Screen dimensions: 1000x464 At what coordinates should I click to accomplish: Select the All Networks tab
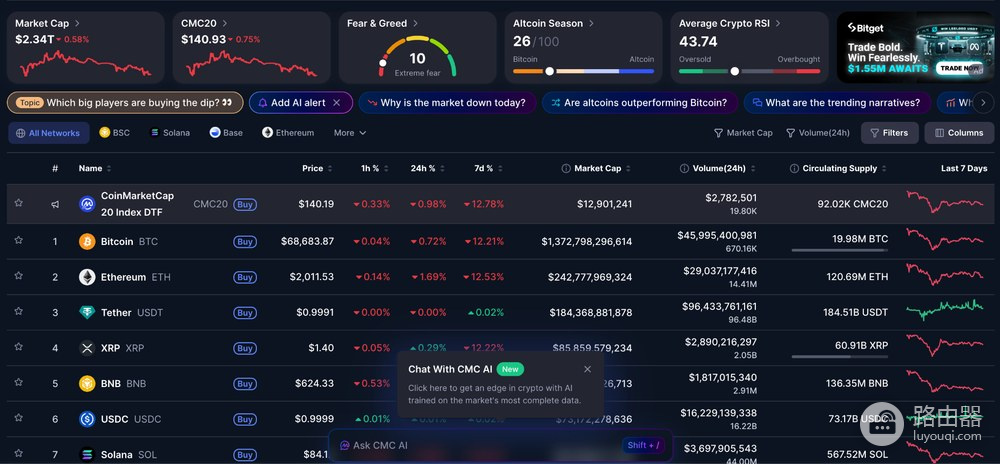[48, 133]
